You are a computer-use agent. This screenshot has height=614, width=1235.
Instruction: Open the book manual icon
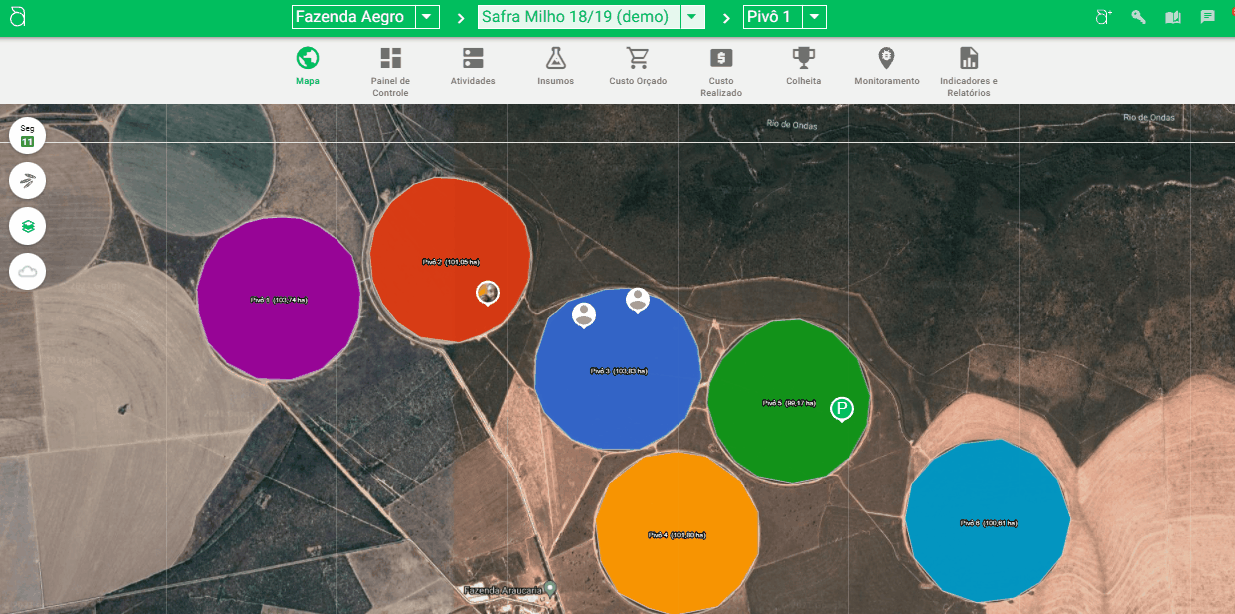coord(1173,17)
